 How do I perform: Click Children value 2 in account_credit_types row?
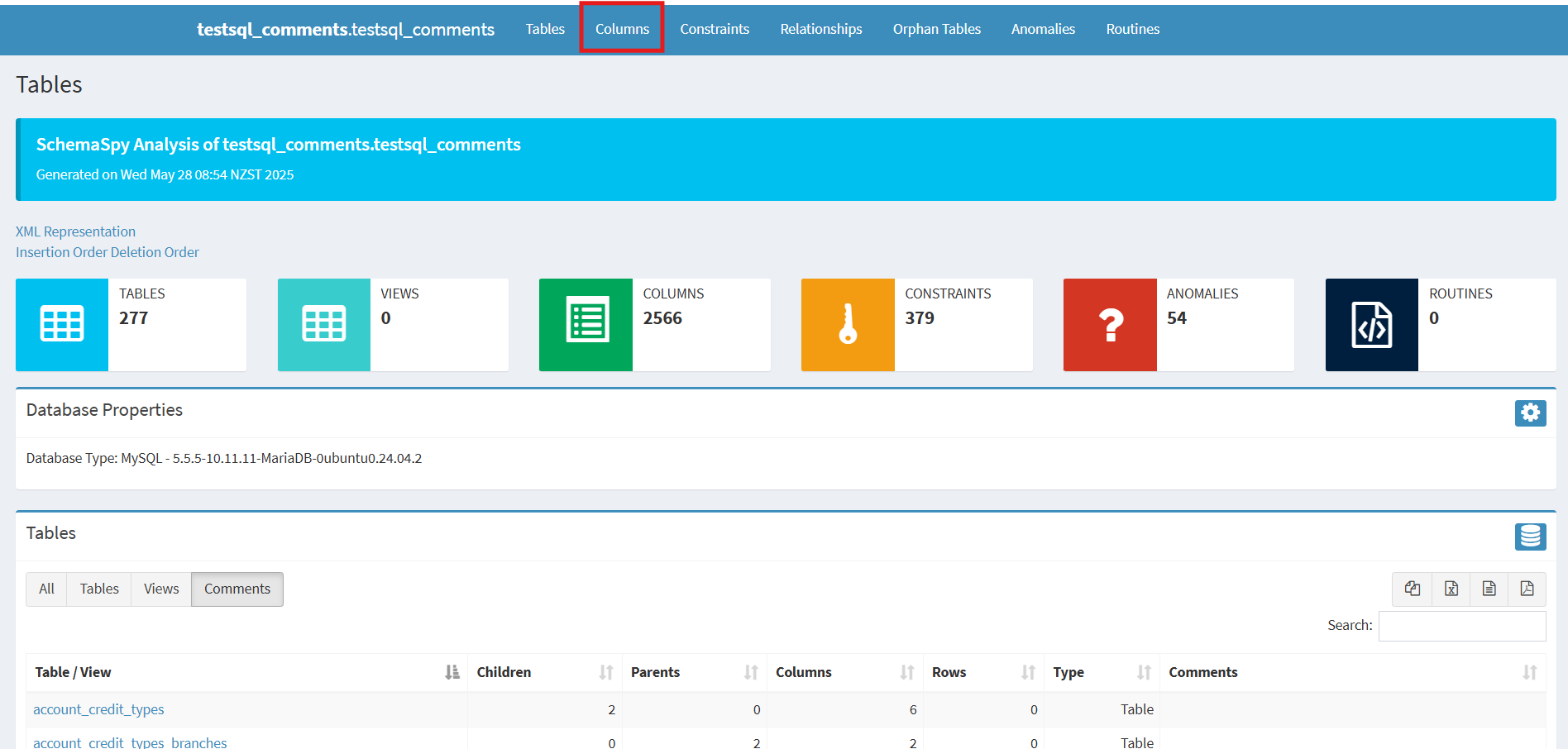(x=612, y=709)
